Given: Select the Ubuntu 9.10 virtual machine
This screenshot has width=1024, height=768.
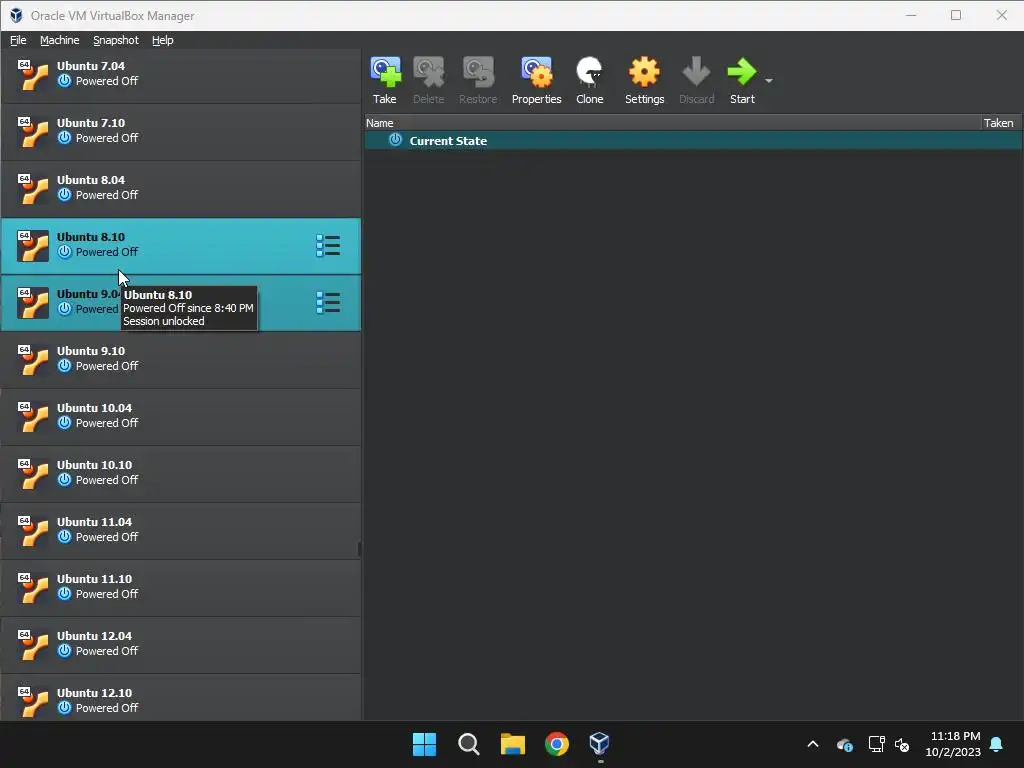Looking at the screenshot, I should click(181, 360).
